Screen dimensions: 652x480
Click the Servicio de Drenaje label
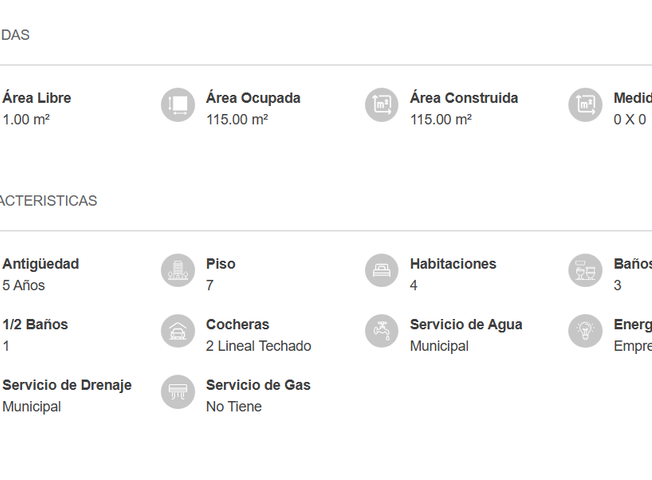pyautogui.click(x=67, y=385)
